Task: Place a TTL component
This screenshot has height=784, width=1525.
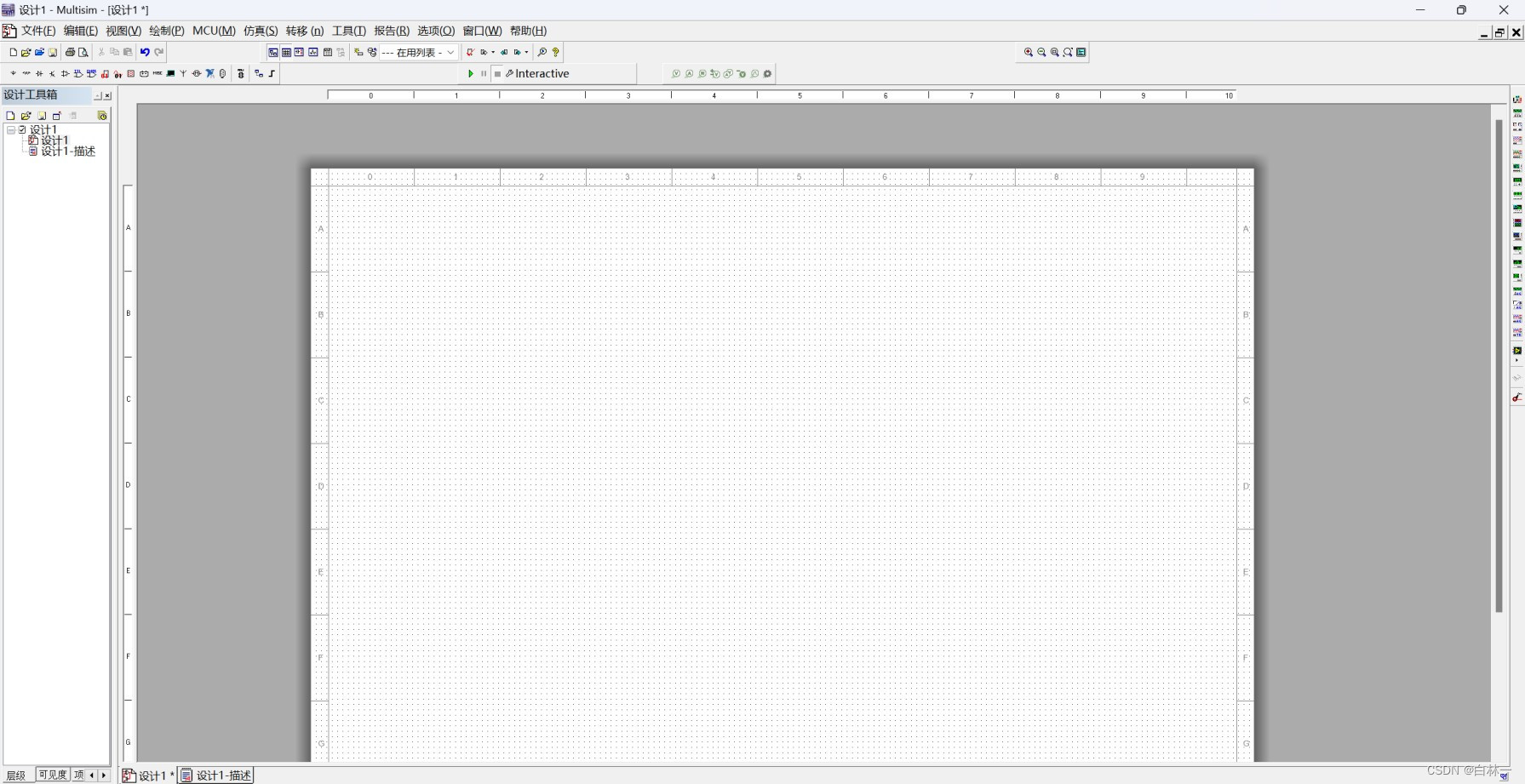Action: click(x=78, y=73)
